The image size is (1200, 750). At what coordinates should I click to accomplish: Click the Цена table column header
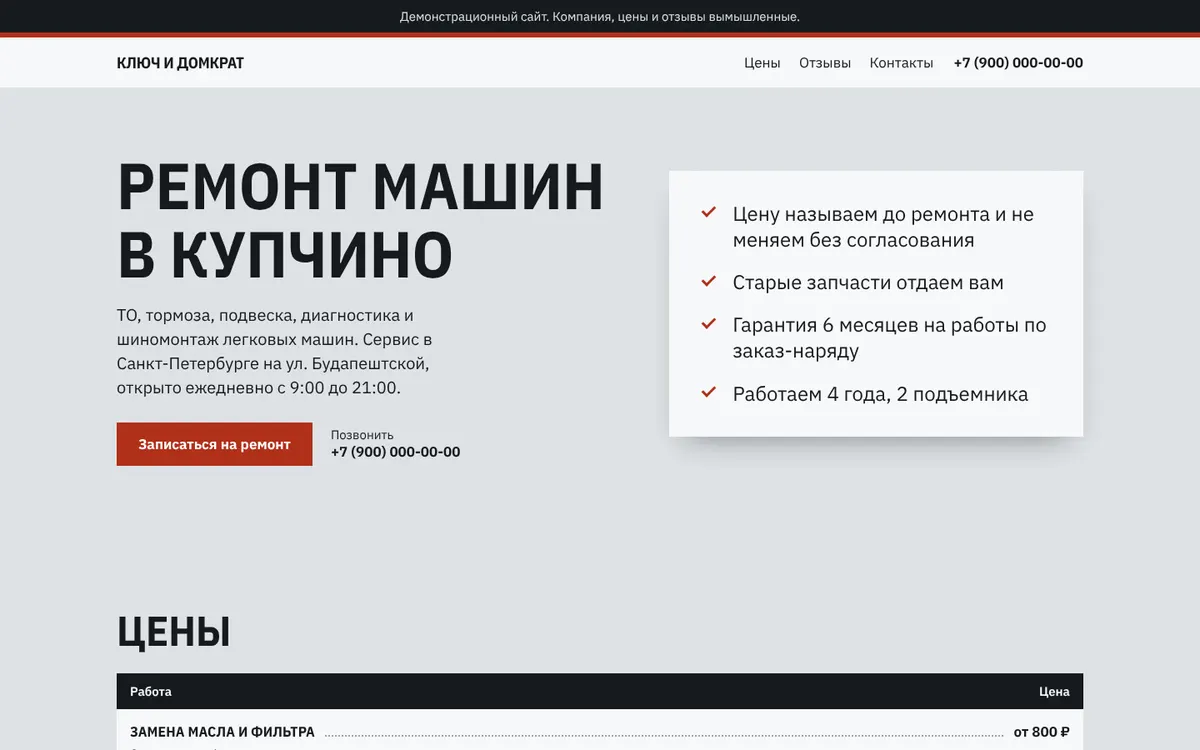(x=1054, y=692)
